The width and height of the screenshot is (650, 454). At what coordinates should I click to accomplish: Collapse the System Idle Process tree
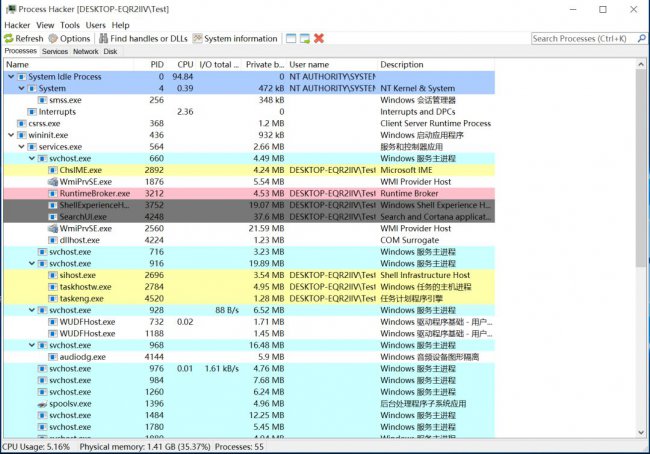click(x=11, y=77)
